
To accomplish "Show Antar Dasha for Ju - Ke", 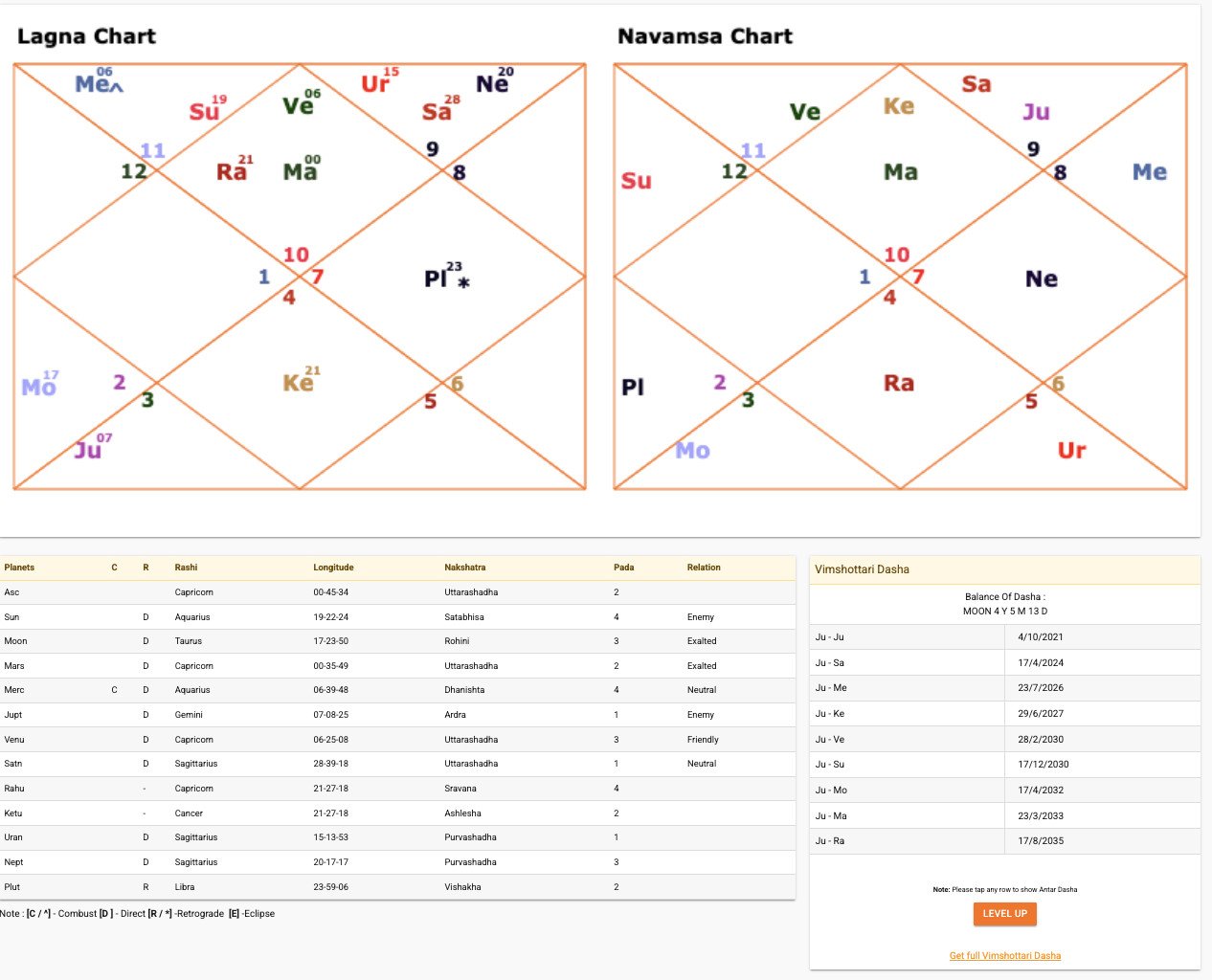I will pos(1004,714).
